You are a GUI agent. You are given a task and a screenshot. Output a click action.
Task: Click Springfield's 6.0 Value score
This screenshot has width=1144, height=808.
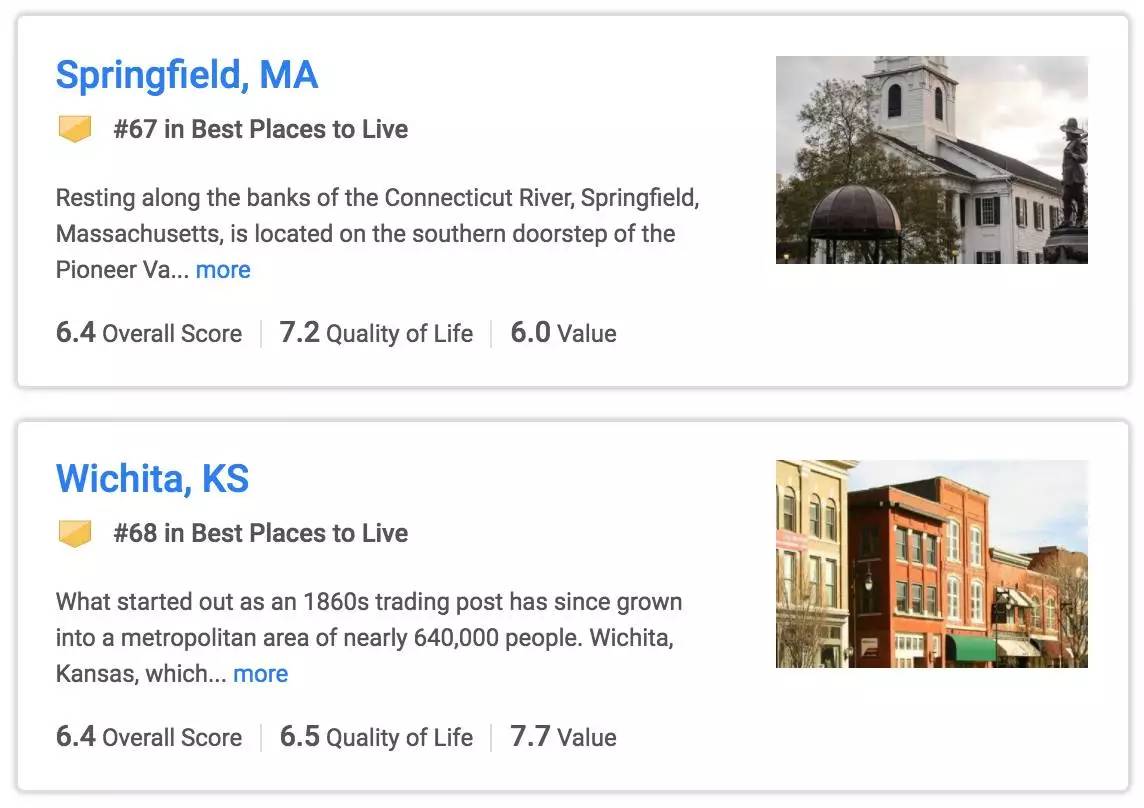point(563,333)
